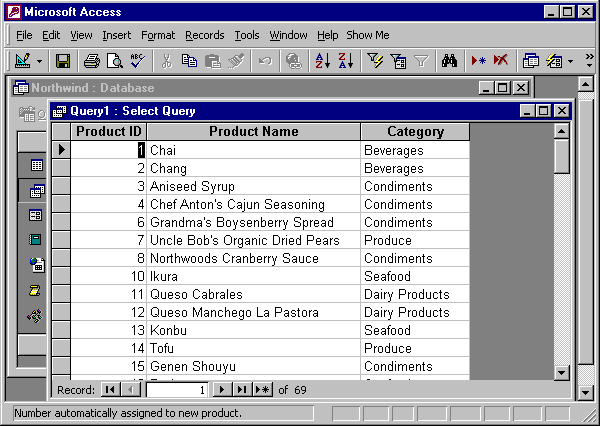
Task: Click the Delete Record toolbar icon
Action: pyautogui.click(x=502, y=61)
